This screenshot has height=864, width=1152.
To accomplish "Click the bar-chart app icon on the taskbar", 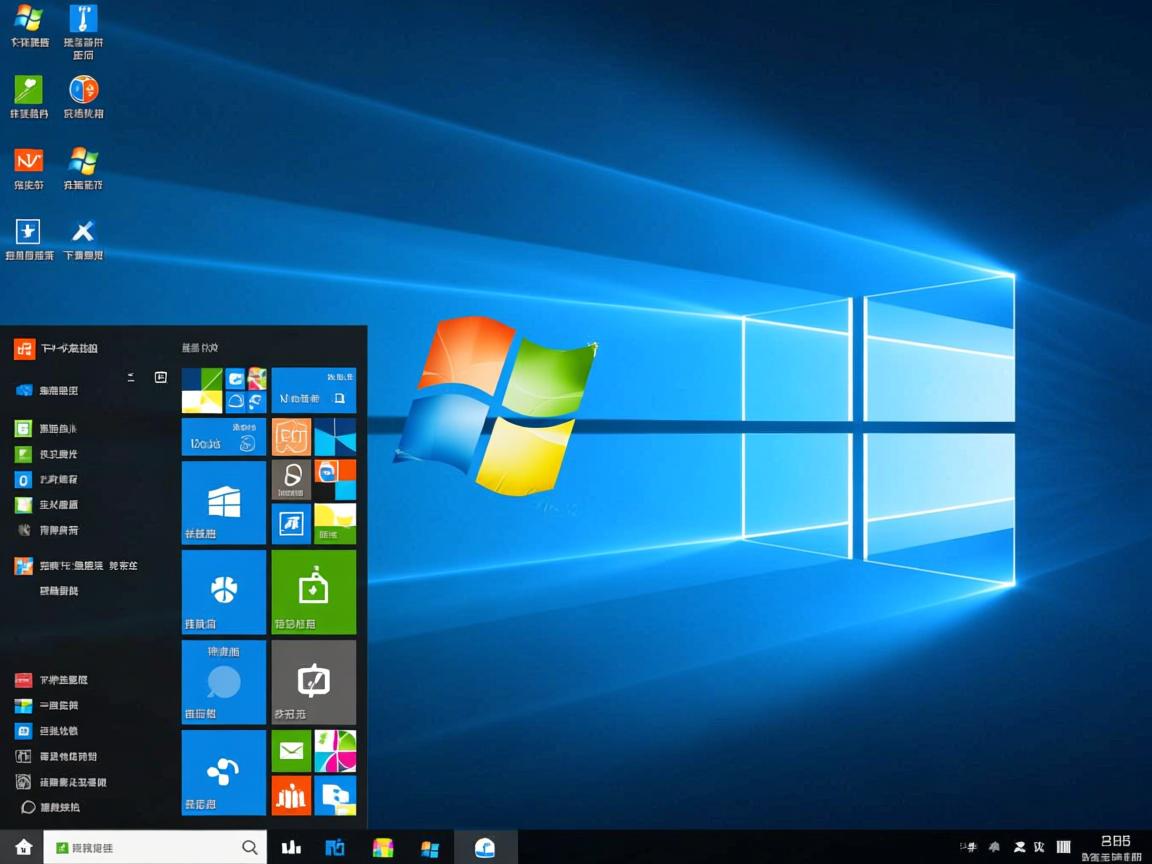I will click(290, 847).
